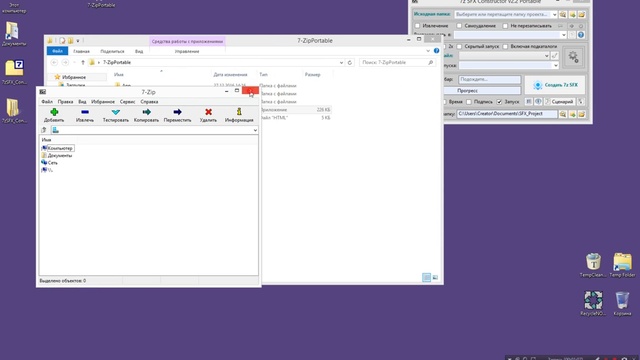Open the Главная tab in Explorer ribbon
640x360 pixels.
81,51
